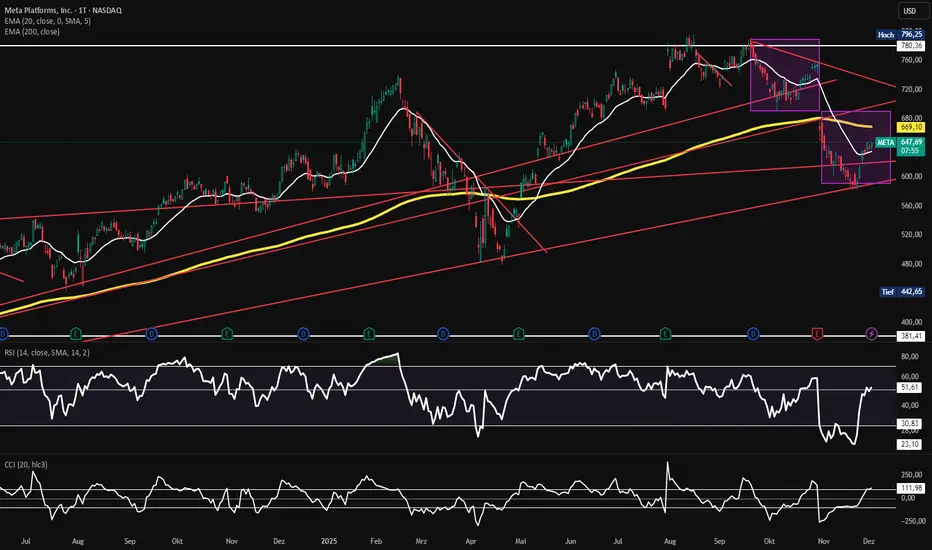Click the red earnings marker near November

[817, 334]
